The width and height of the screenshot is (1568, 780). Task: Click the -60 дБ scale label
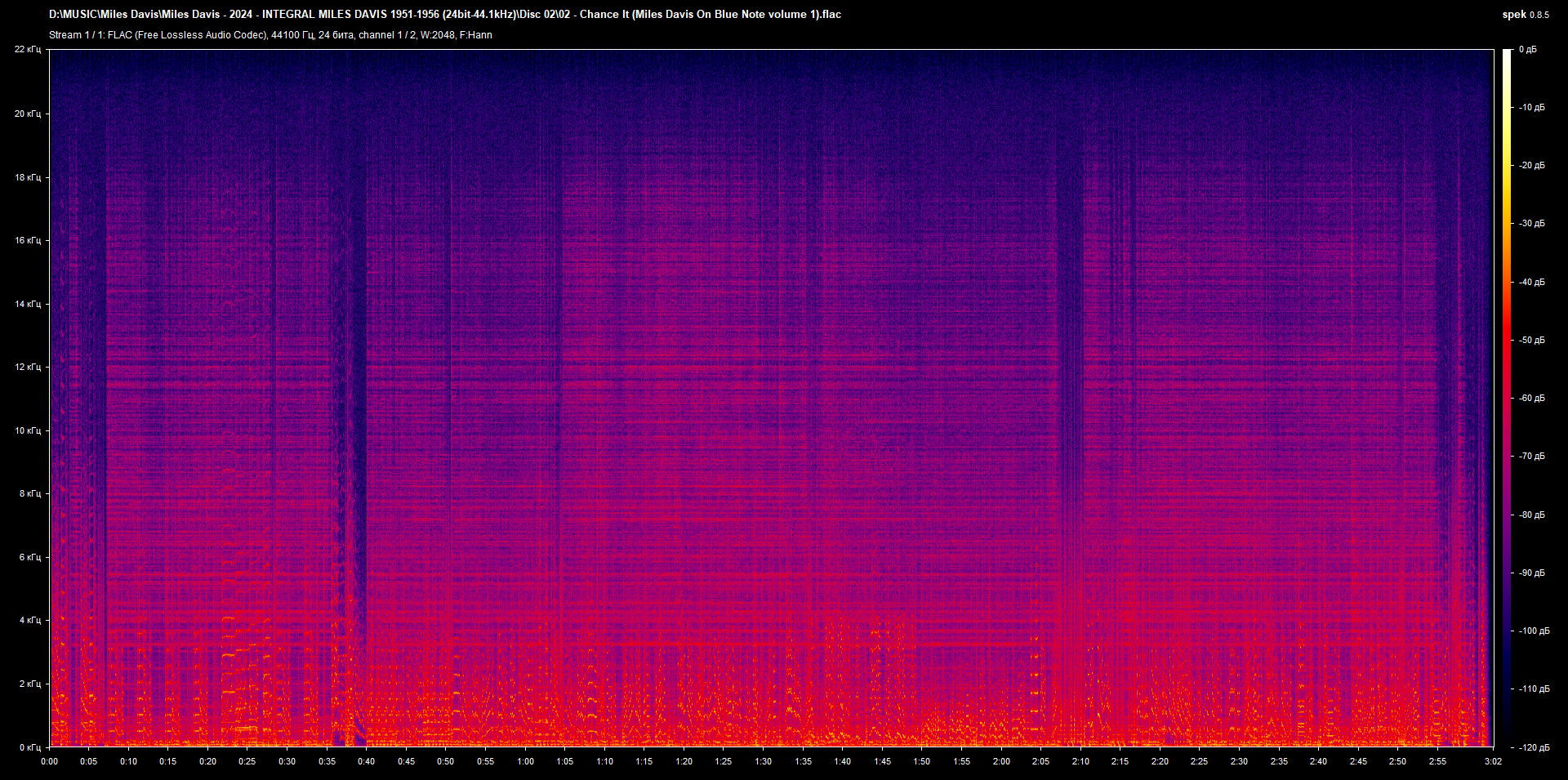[1532, 399]
